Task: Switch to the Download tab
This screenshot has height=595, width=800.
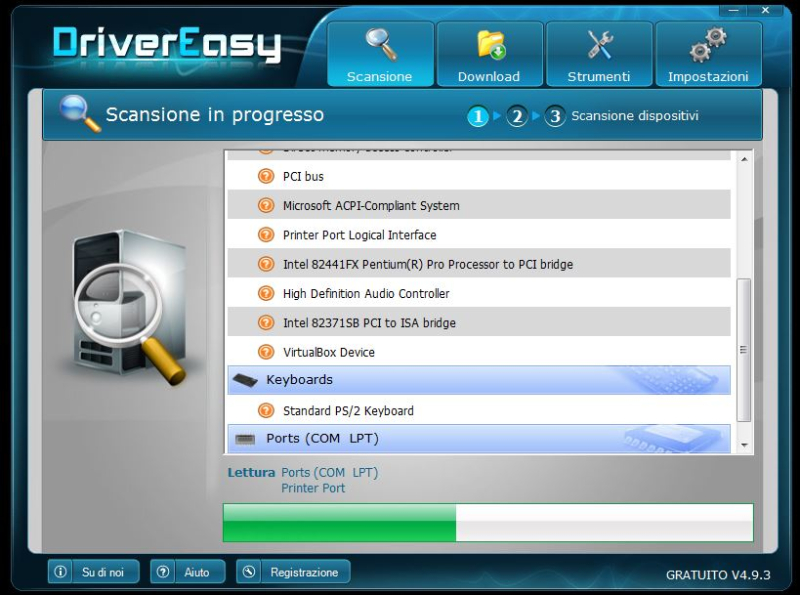Action: [489, 55]
